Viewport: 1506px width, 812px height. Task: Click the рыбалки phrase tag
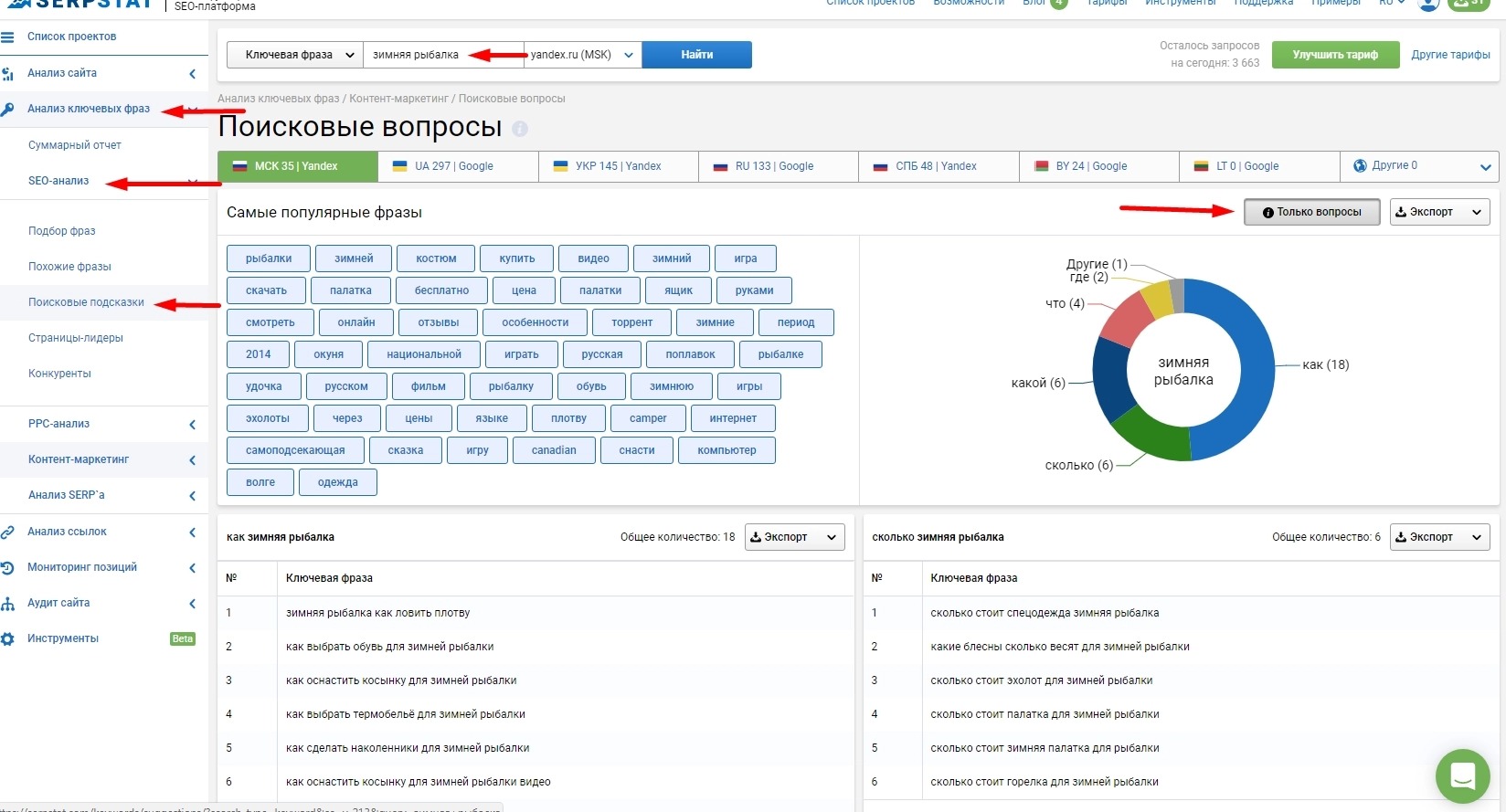click(x=269, y=258)
